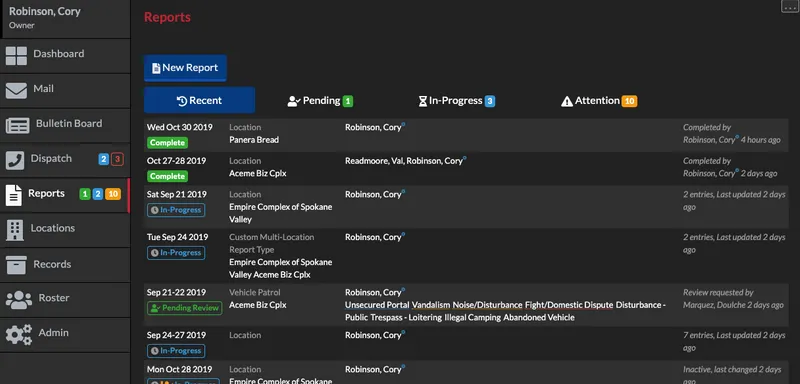Click the Admin gears icon
The image size is (800, 384).
[x=19, y=335]
